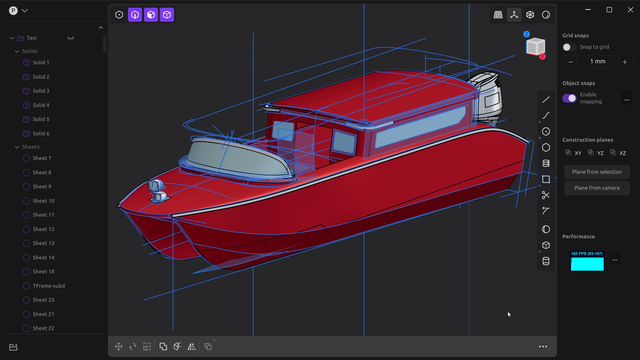Select the Line tool in right toolbar
640x360 pixels.
point(546,100)
